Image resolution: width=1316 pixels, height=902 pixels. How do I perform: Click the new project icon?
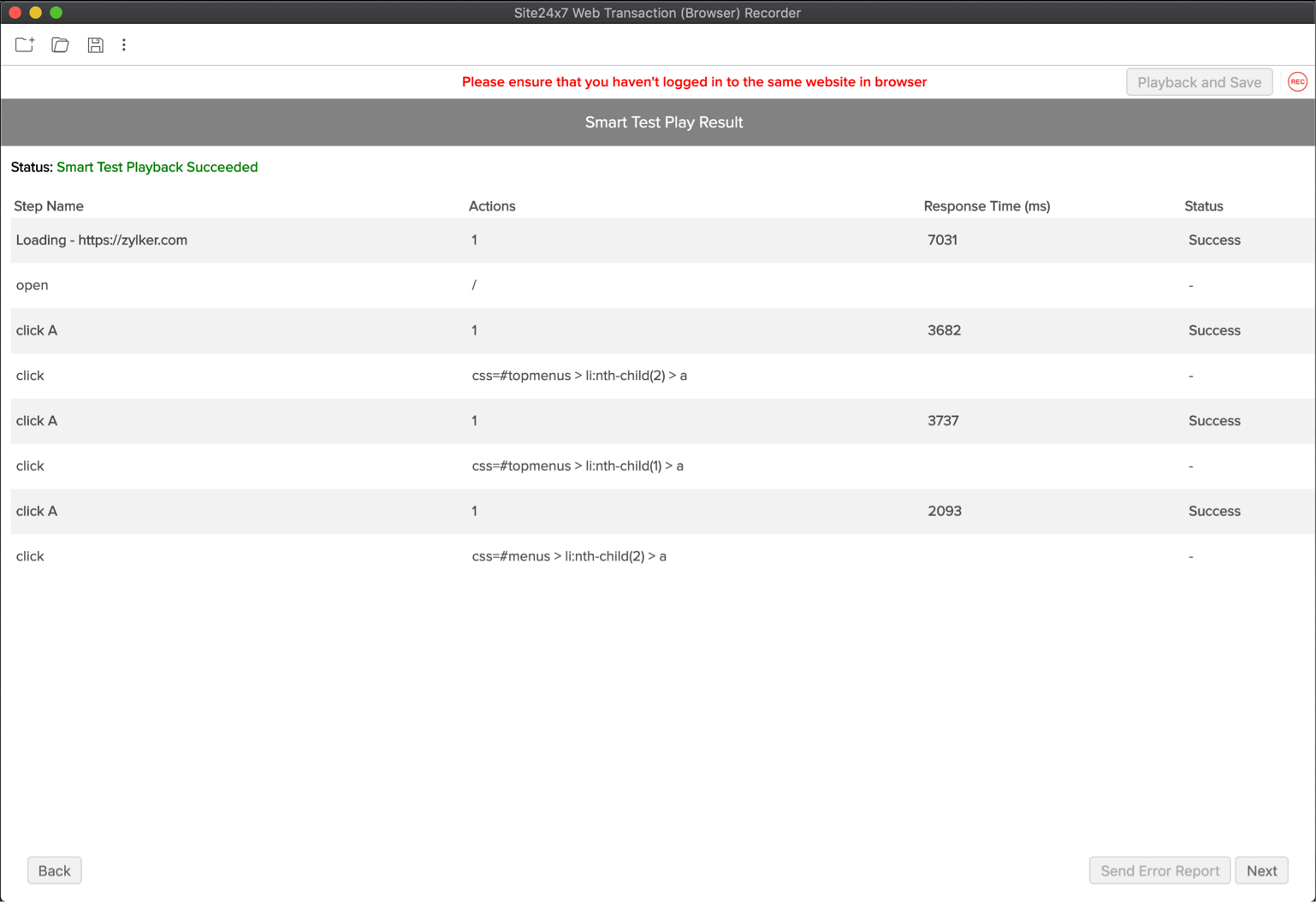coord(25,45)
